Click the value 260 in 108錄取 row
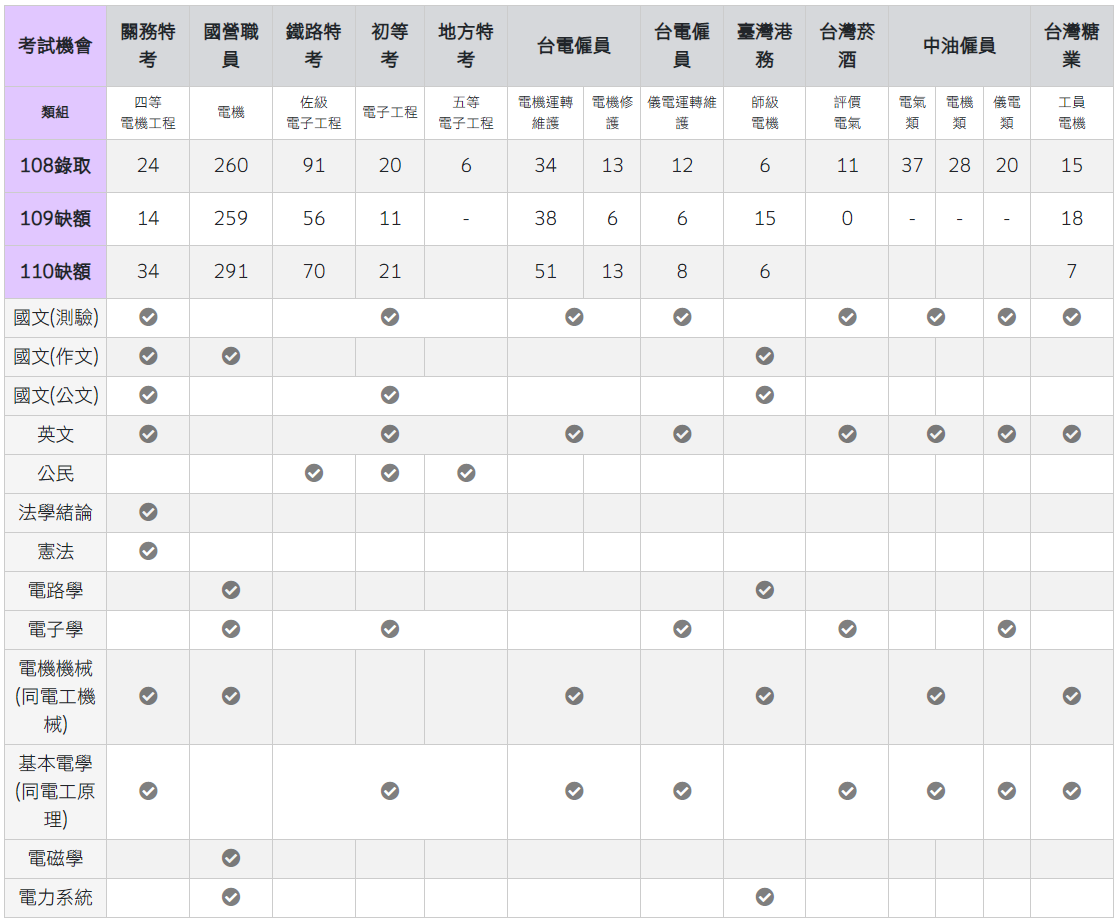The height and width of the screenshot is (923, 1119). [231, 166]
